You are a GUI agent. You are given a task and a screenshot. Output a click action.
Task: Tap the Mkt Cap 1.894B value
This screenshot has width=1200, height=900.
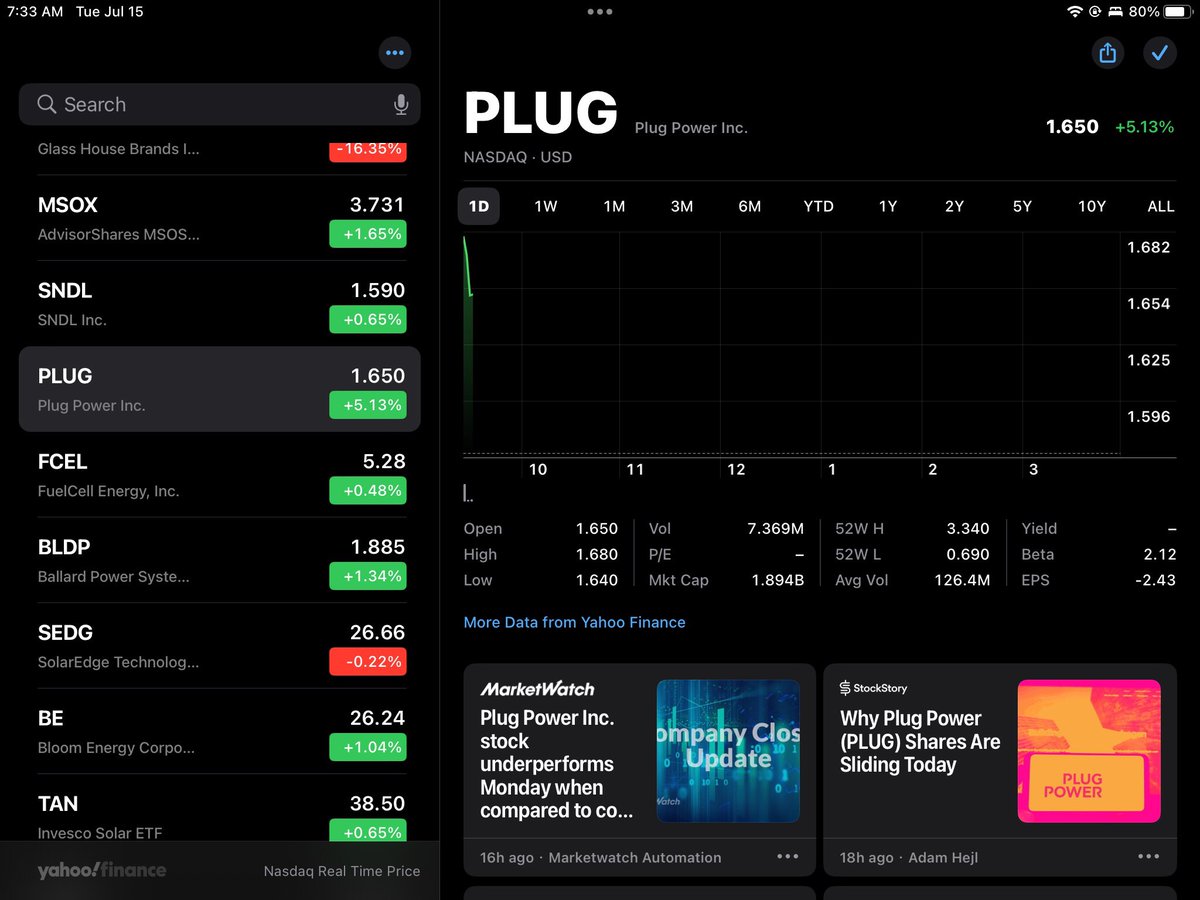click(x=778, y=580)
